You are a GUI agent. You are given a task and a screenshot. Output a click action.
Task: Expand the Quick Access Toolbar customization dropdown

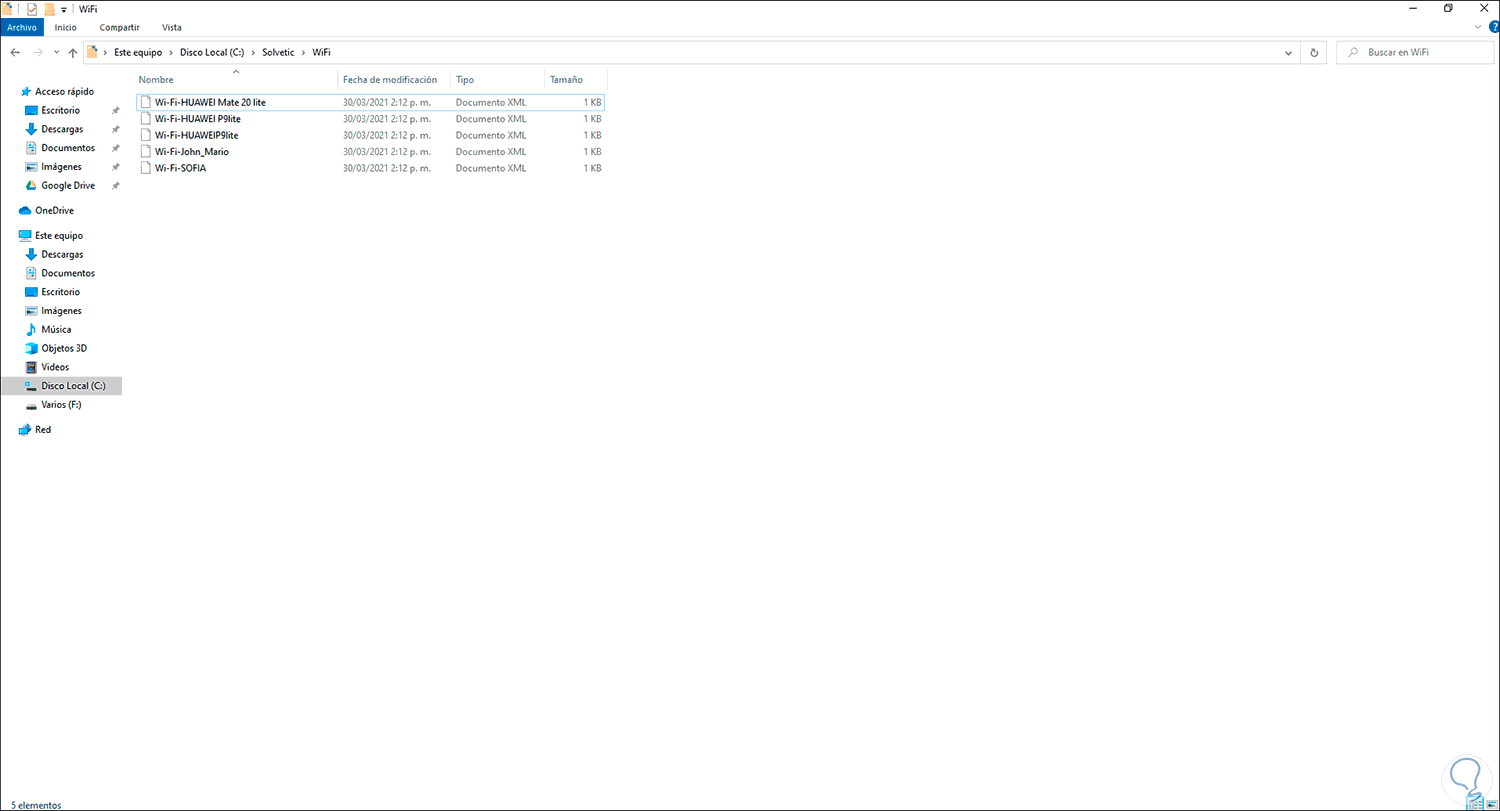coord(63,9)
